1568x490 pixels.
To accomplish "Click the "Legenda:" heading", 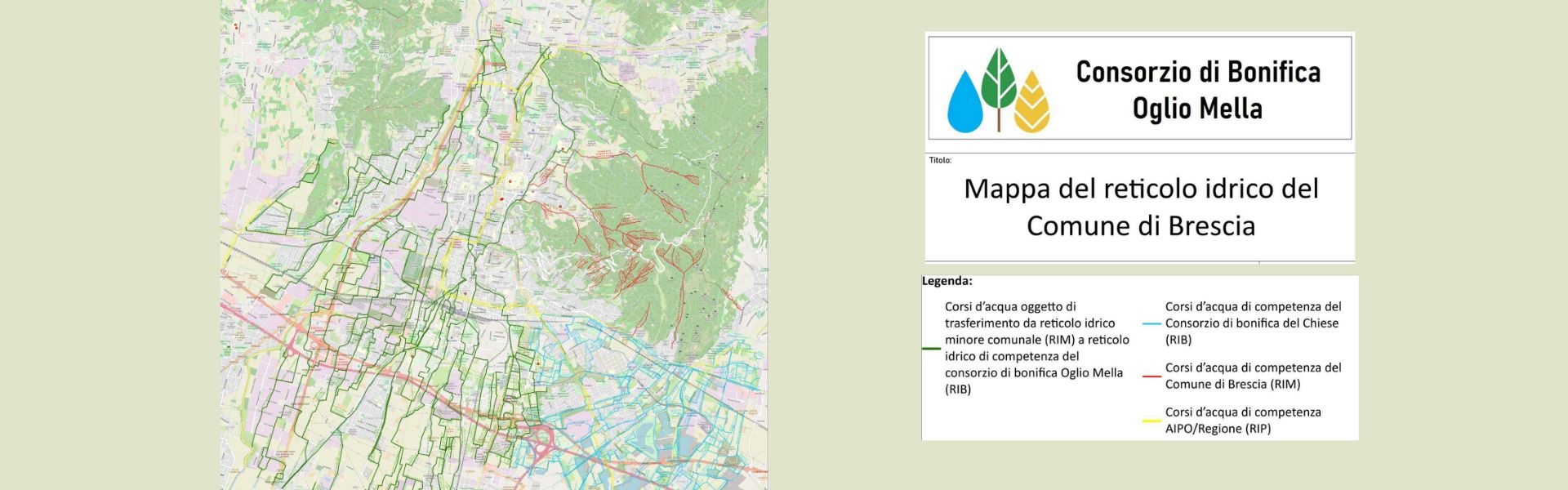I will tap(947, 281).
